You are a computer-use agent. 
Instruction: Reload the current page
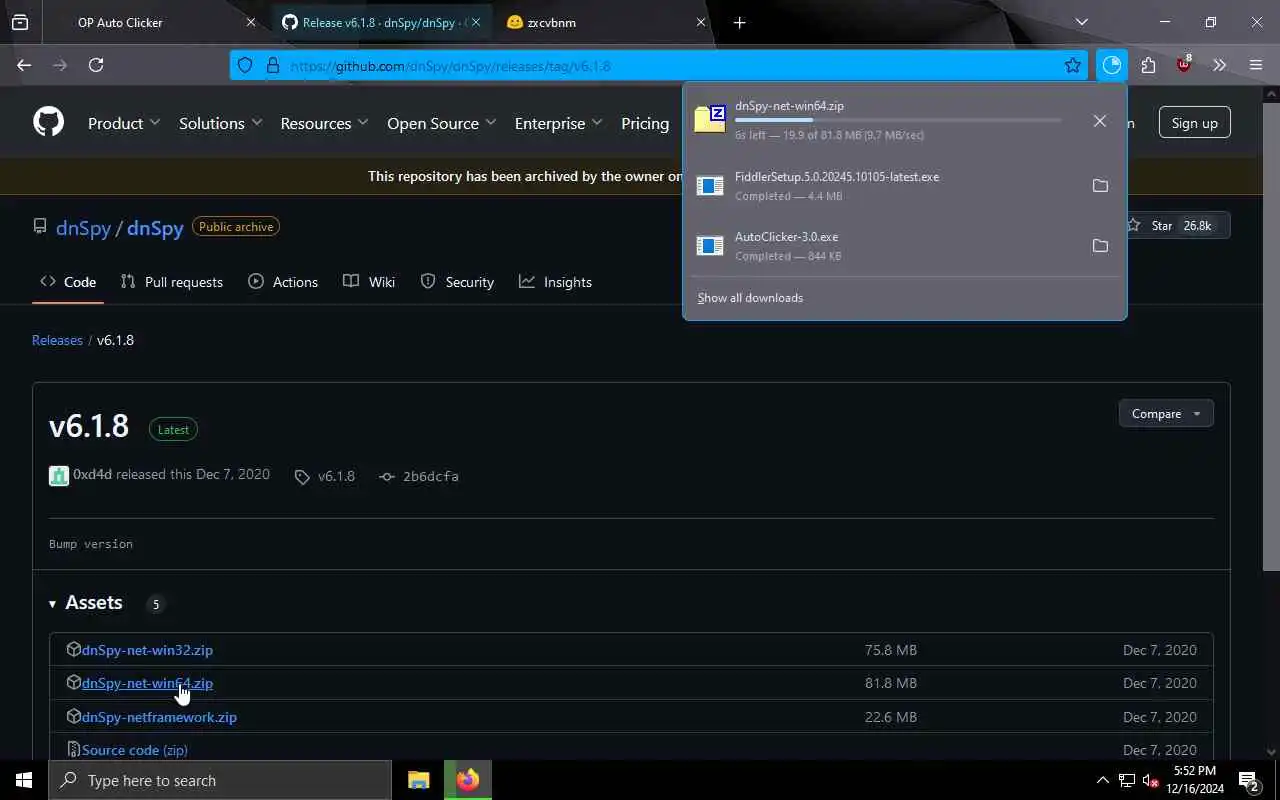click(x=96, y=65)
